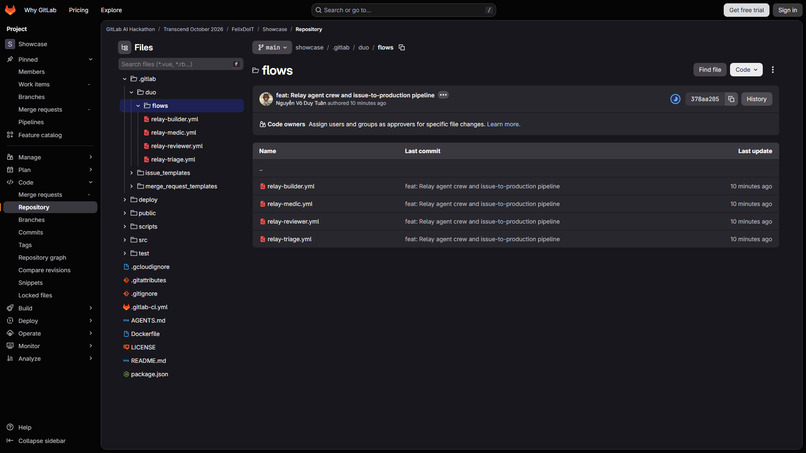Click the relay-triage.yml file icon in table

tap(263, 239)
